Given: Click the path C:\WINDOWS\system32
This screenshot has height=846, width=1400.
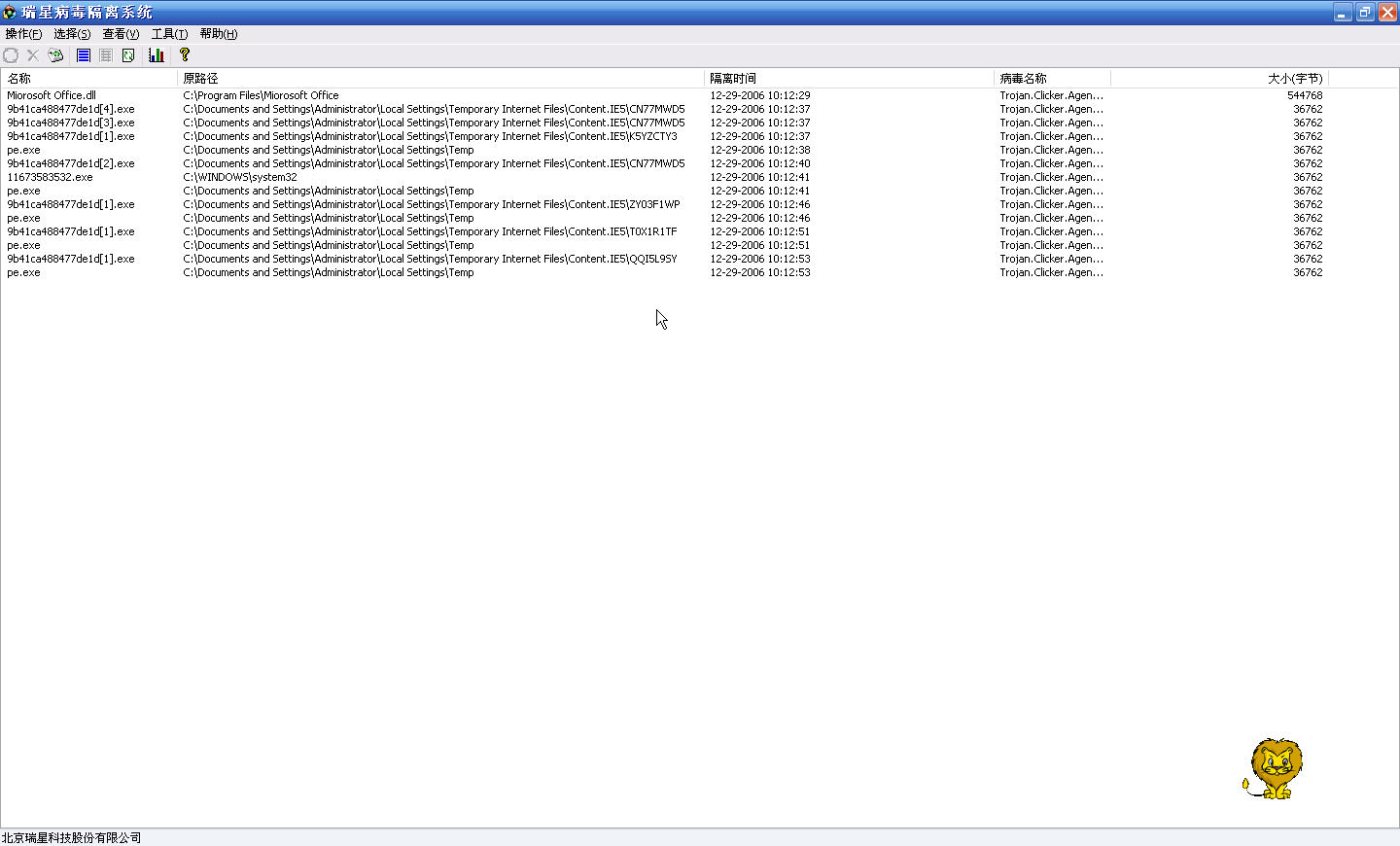Looking at the screenshot, I should point(240,177).
